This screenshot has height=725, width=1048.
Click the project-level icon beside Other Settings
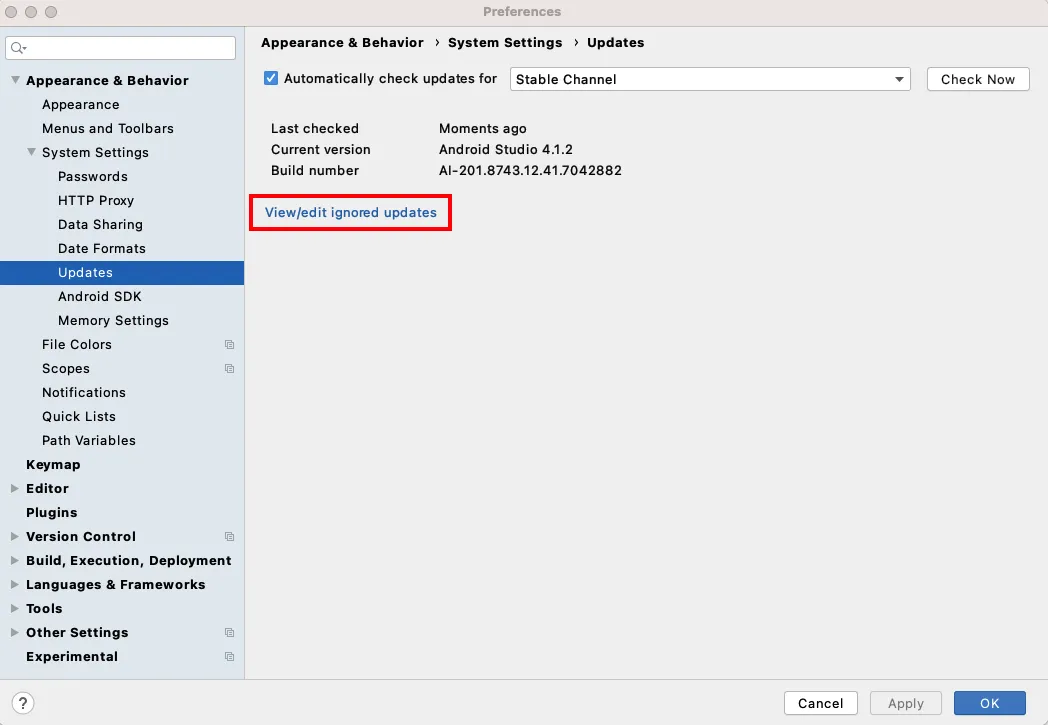click(229, 633)
